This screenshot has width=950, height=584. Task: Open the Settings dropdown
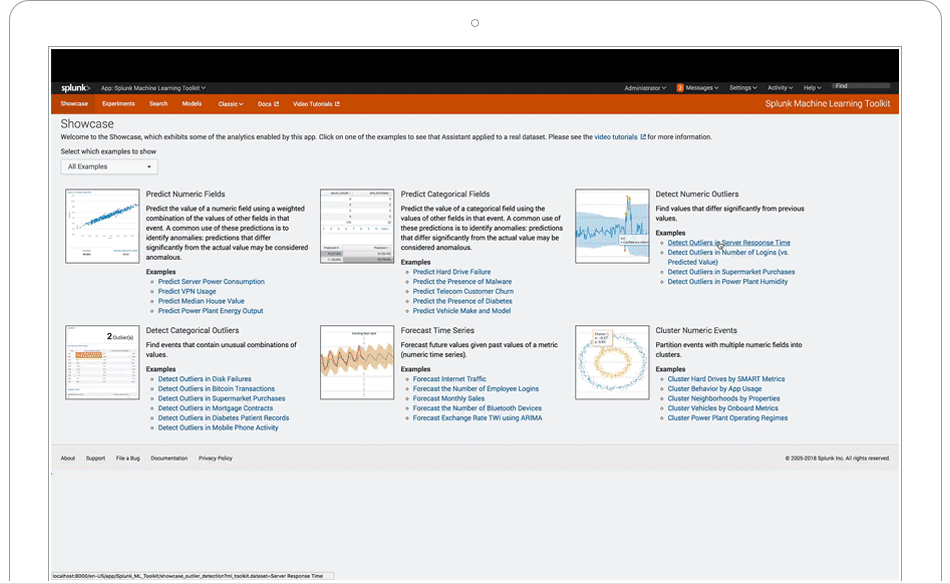tap(743, 88)
